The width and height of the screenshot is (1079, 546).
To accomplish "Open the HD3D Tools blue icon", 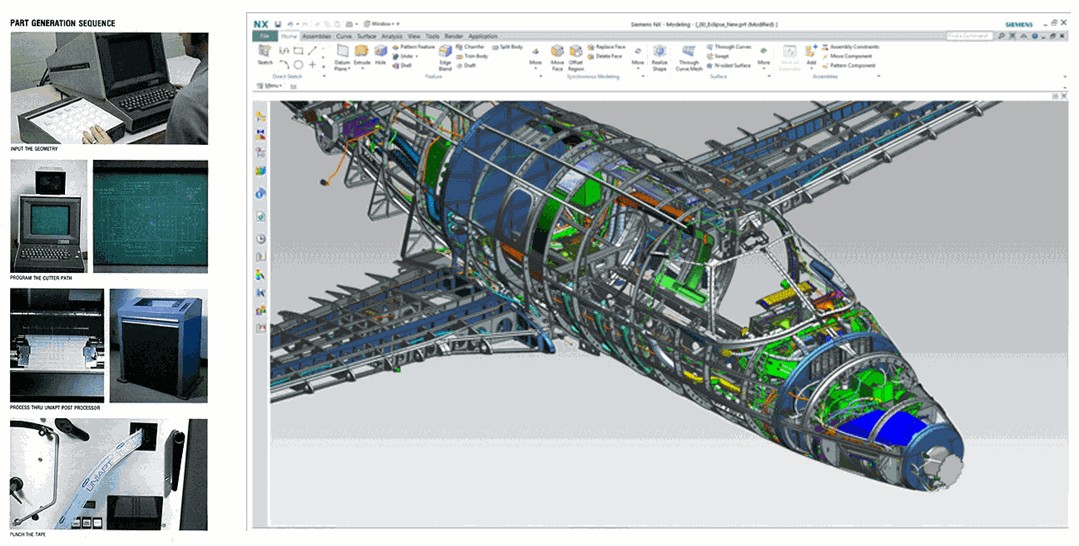I will (x=261, y=193).
